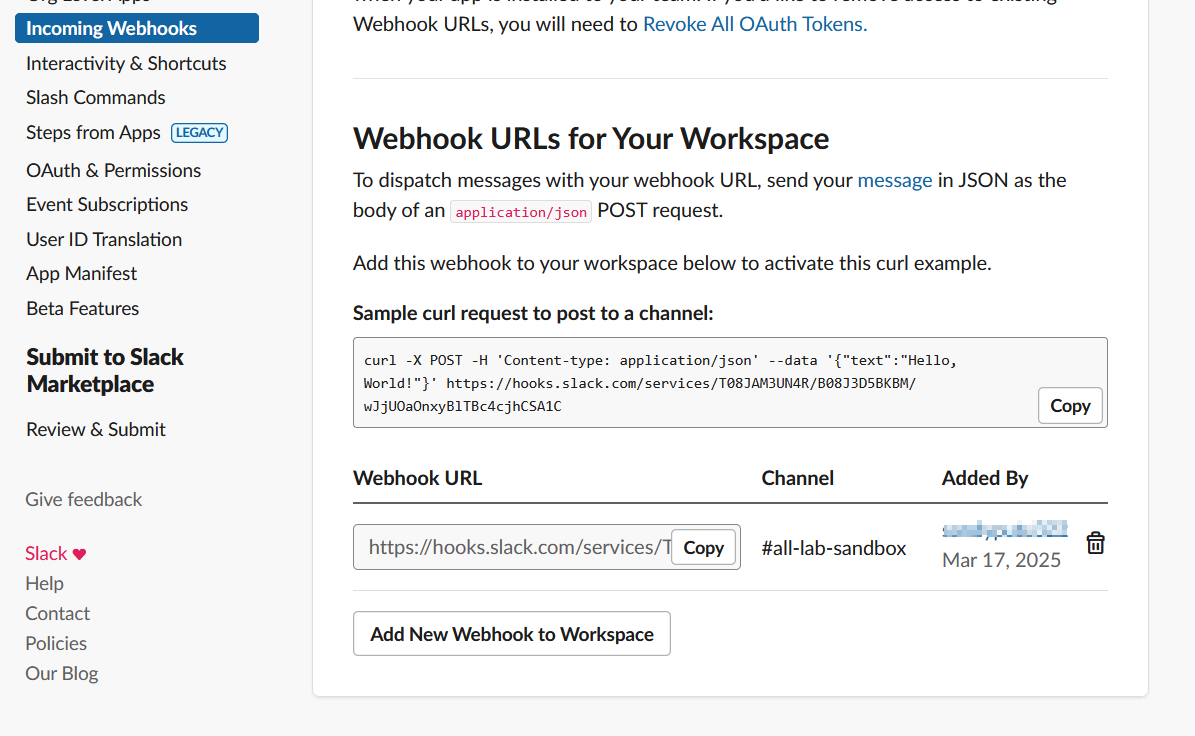The width and height of the screenshot is (1195, 736).
Task: Follow the 'message' hyperlink
Action: (894, 180)
